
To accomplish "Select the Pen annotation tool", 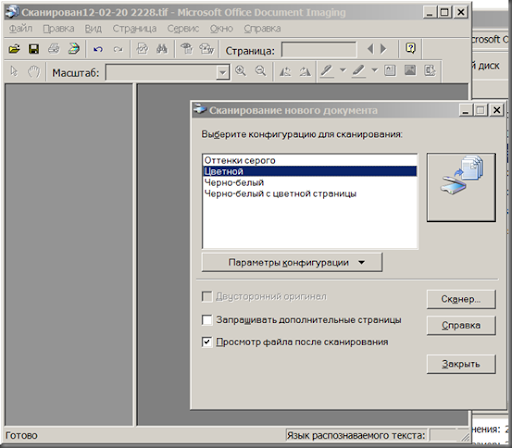I will click(x=327, y=71).
